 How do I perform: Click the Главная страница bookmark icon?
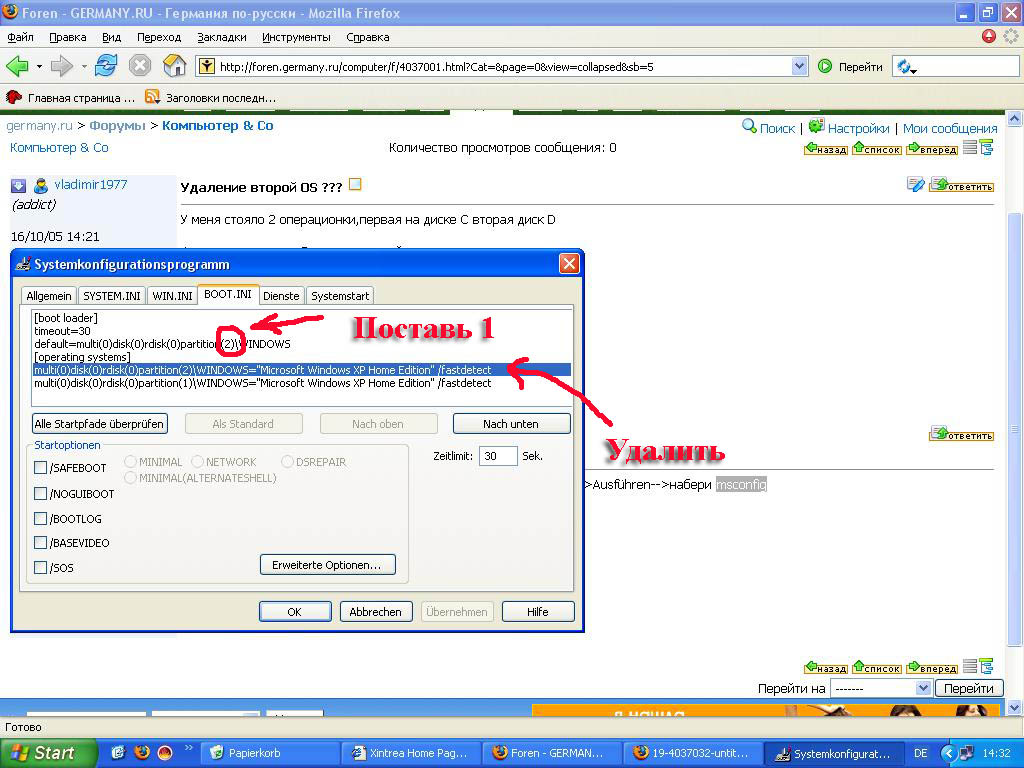coord(14,97)
